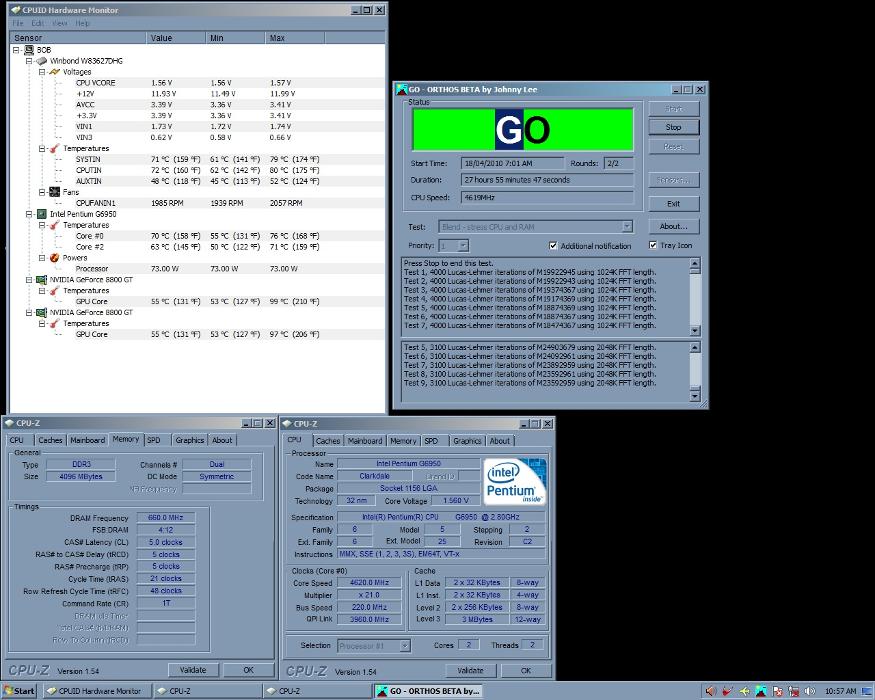Click the Core Speed value 4620.0 MHz
Screen dimensions: 875x700
point(369,582)
